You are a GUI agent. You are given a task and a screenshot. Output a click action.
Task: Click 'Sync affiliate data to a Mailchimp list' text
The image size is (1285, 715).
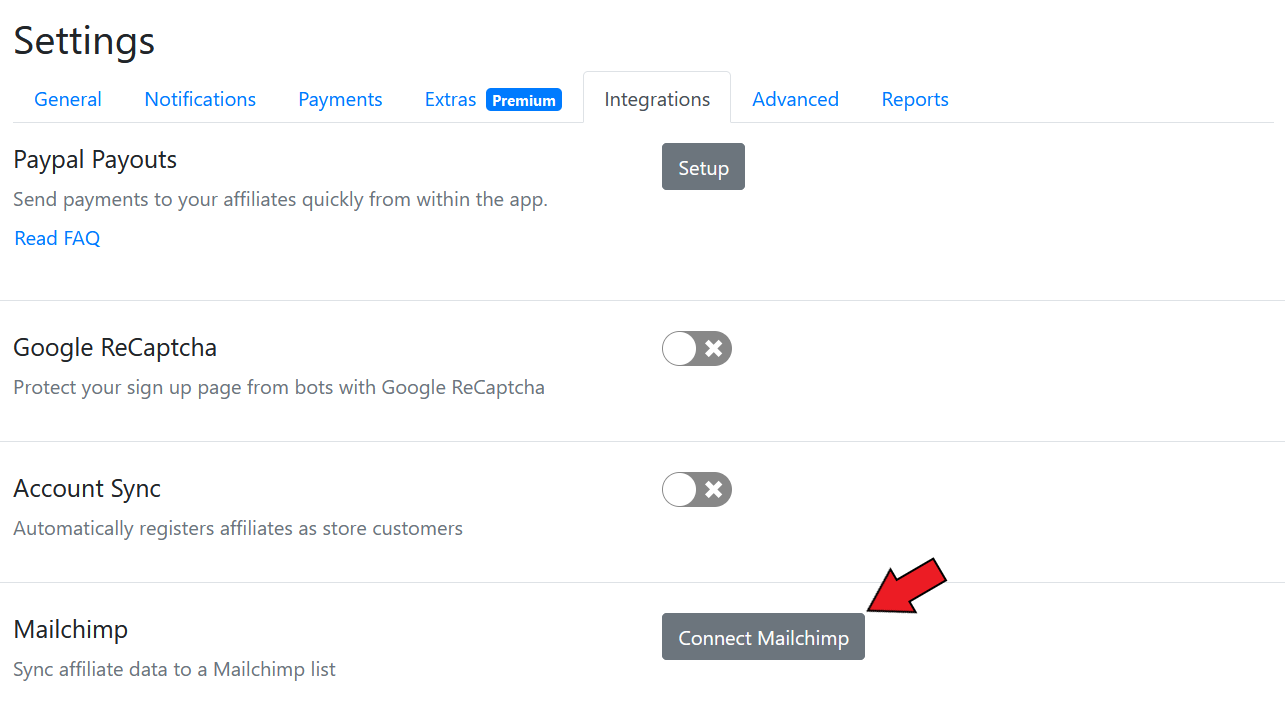click(174, 669)
